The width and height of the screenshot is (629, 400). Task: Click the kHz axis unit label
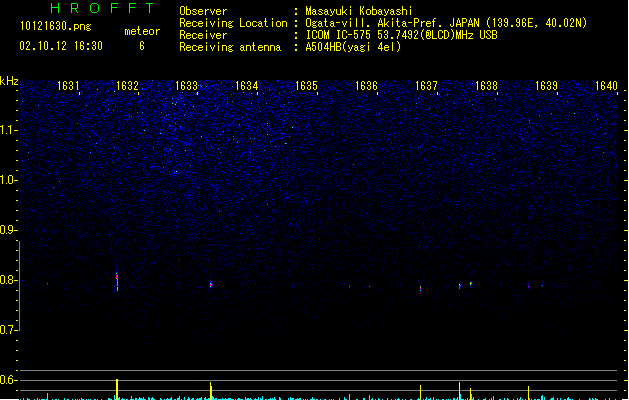point(9,81)
